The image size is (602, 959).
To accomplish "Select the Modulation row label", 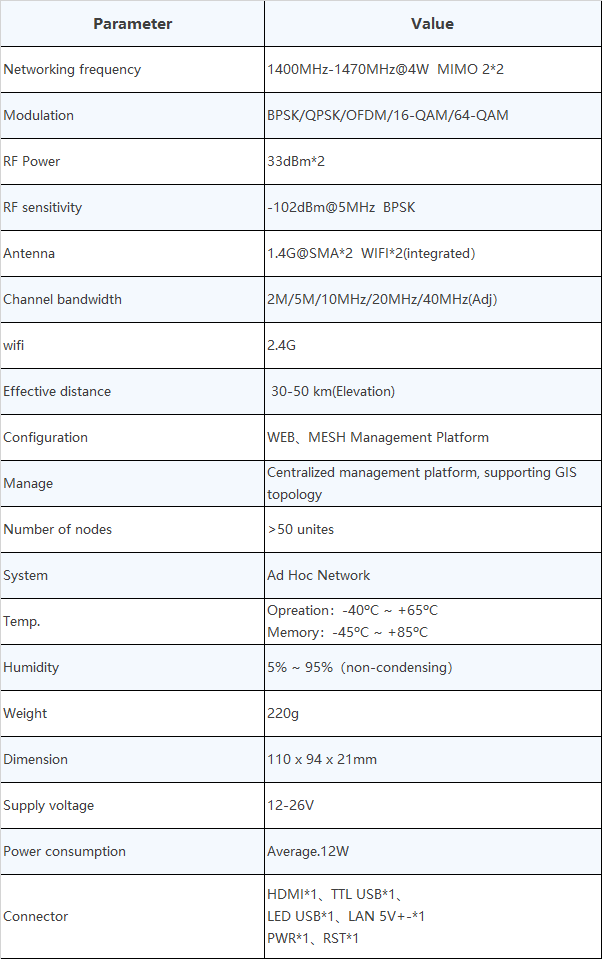I will [x=39, y=116].
